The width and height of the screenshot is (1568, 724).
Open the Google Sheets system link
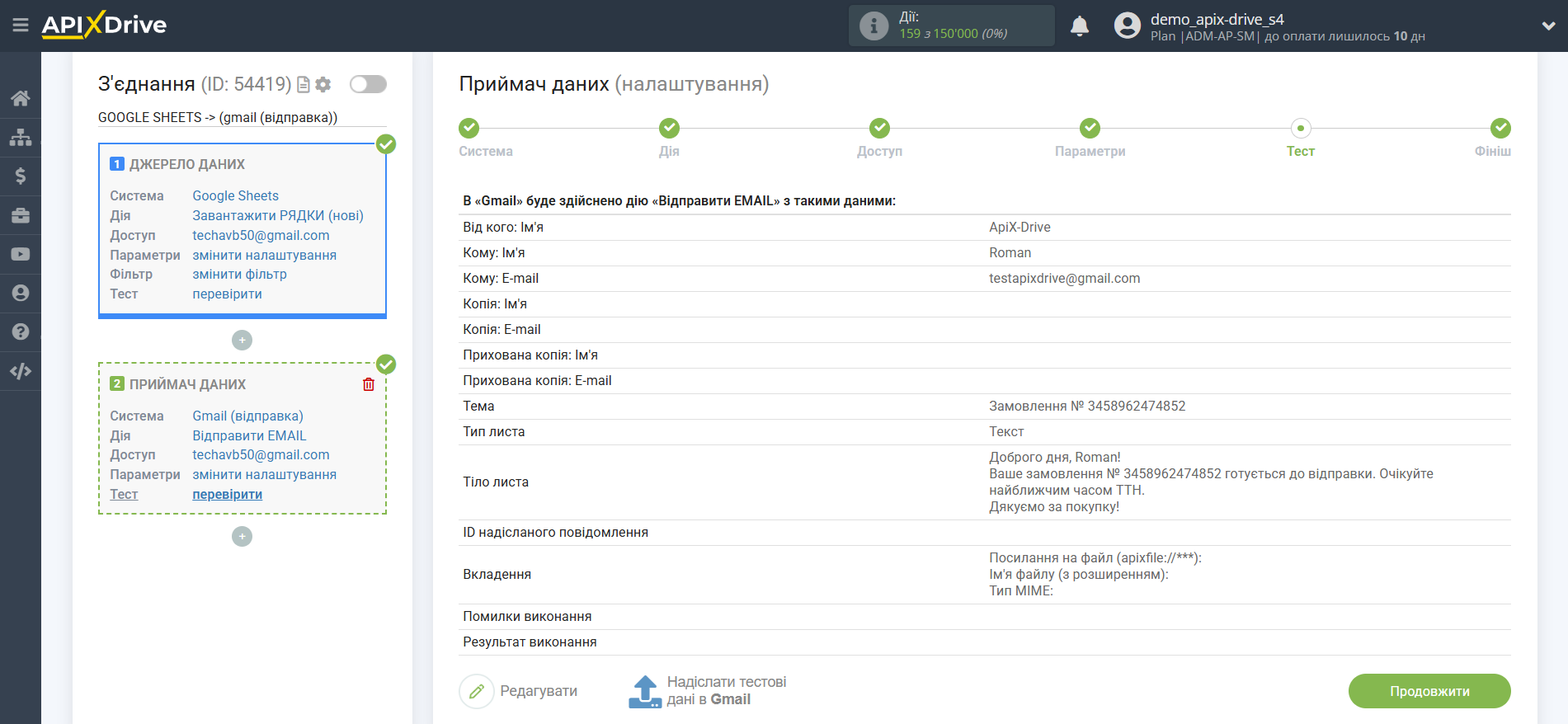point(235,195)
